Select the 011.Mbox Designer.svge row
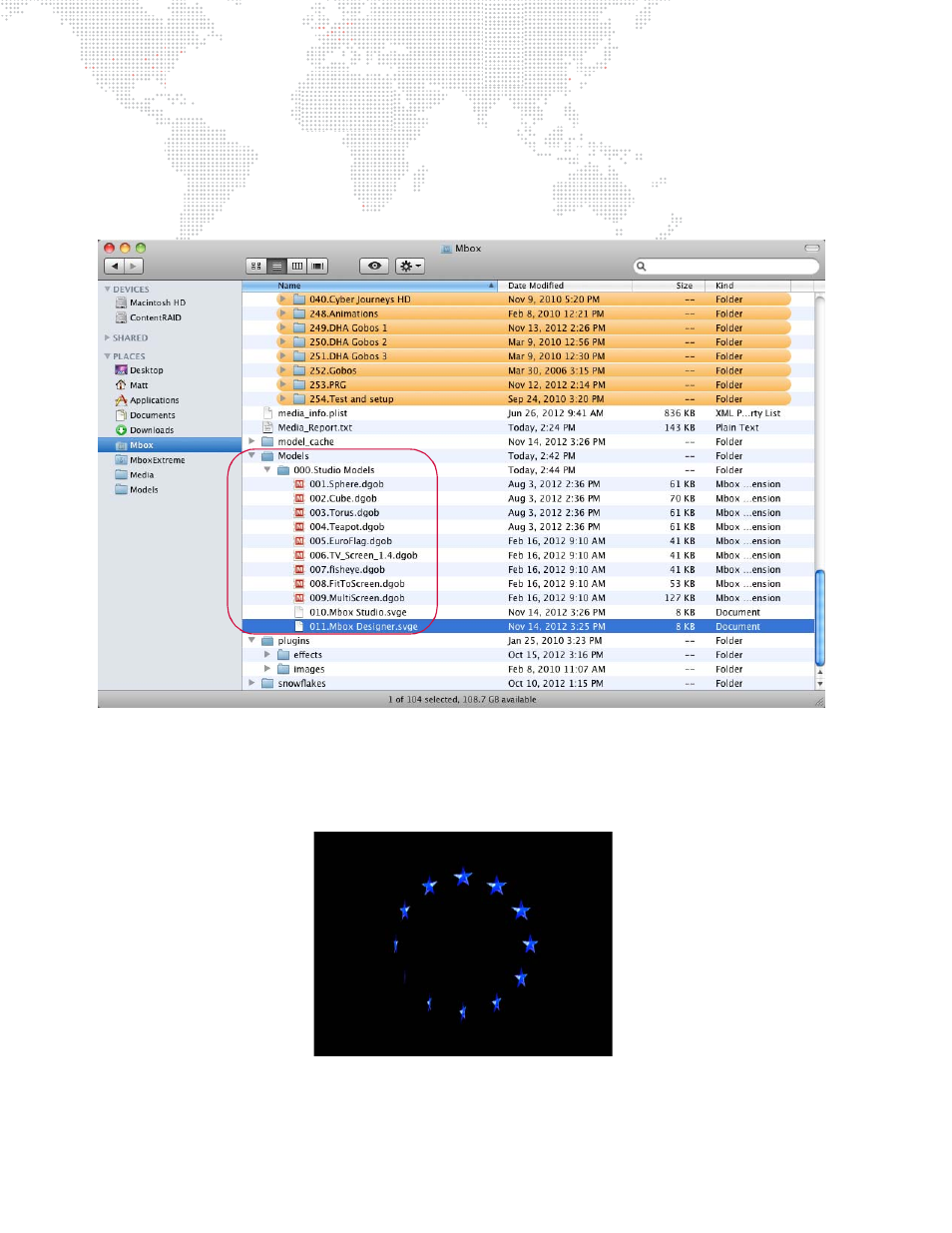 [528, 627]
